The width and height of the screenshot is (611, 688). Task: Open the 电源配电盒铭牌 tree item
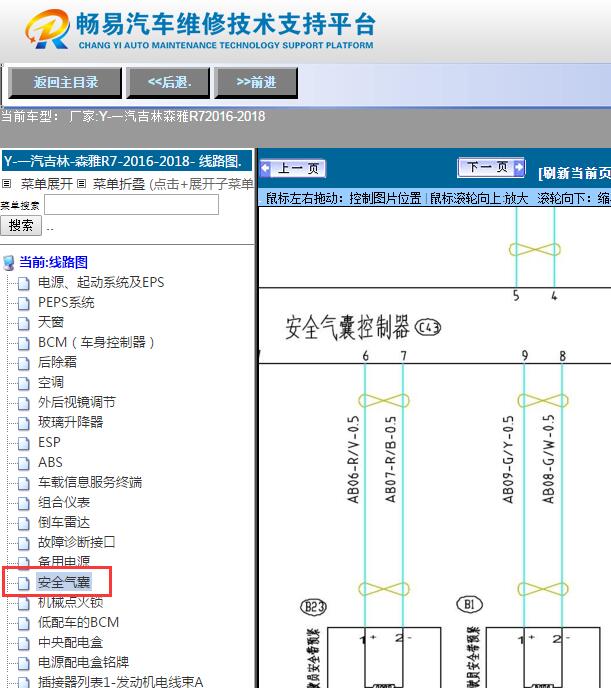(83, 662)
